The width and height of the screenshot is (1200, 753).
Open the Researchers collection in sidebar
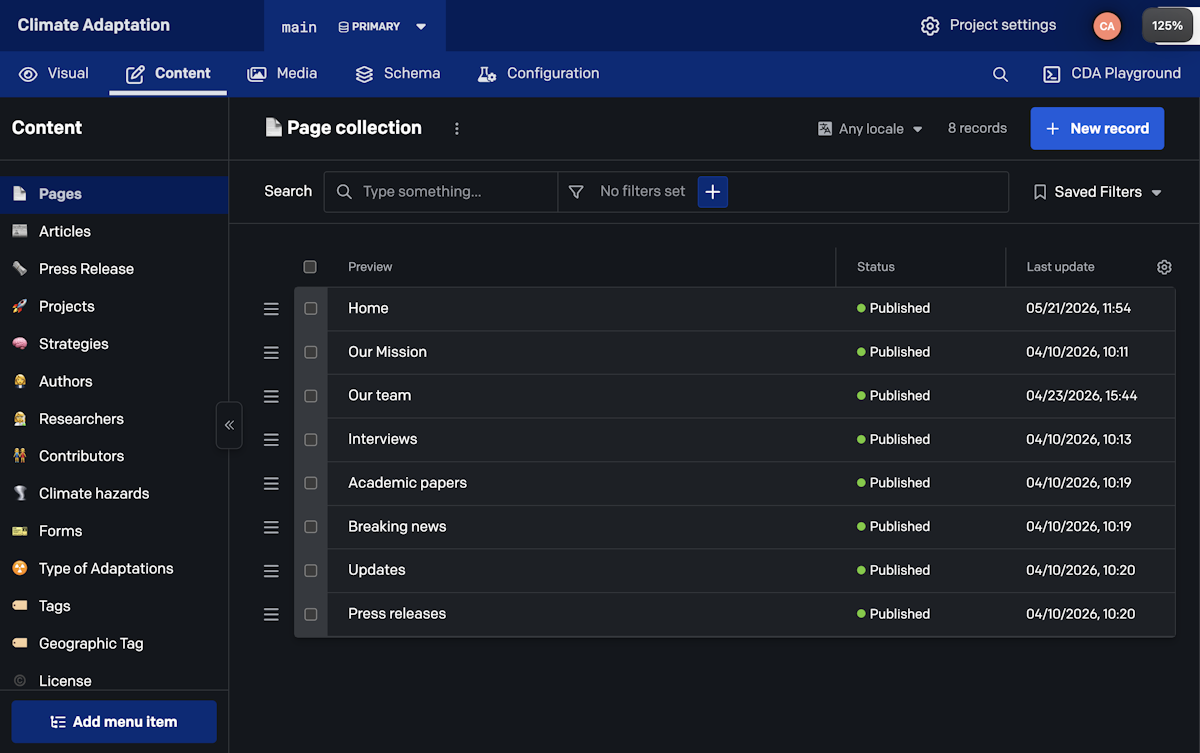tap(114, 419)
